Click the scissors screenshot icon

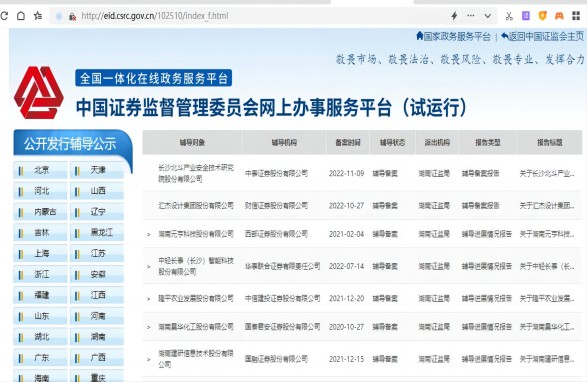(x=509, y=16)
